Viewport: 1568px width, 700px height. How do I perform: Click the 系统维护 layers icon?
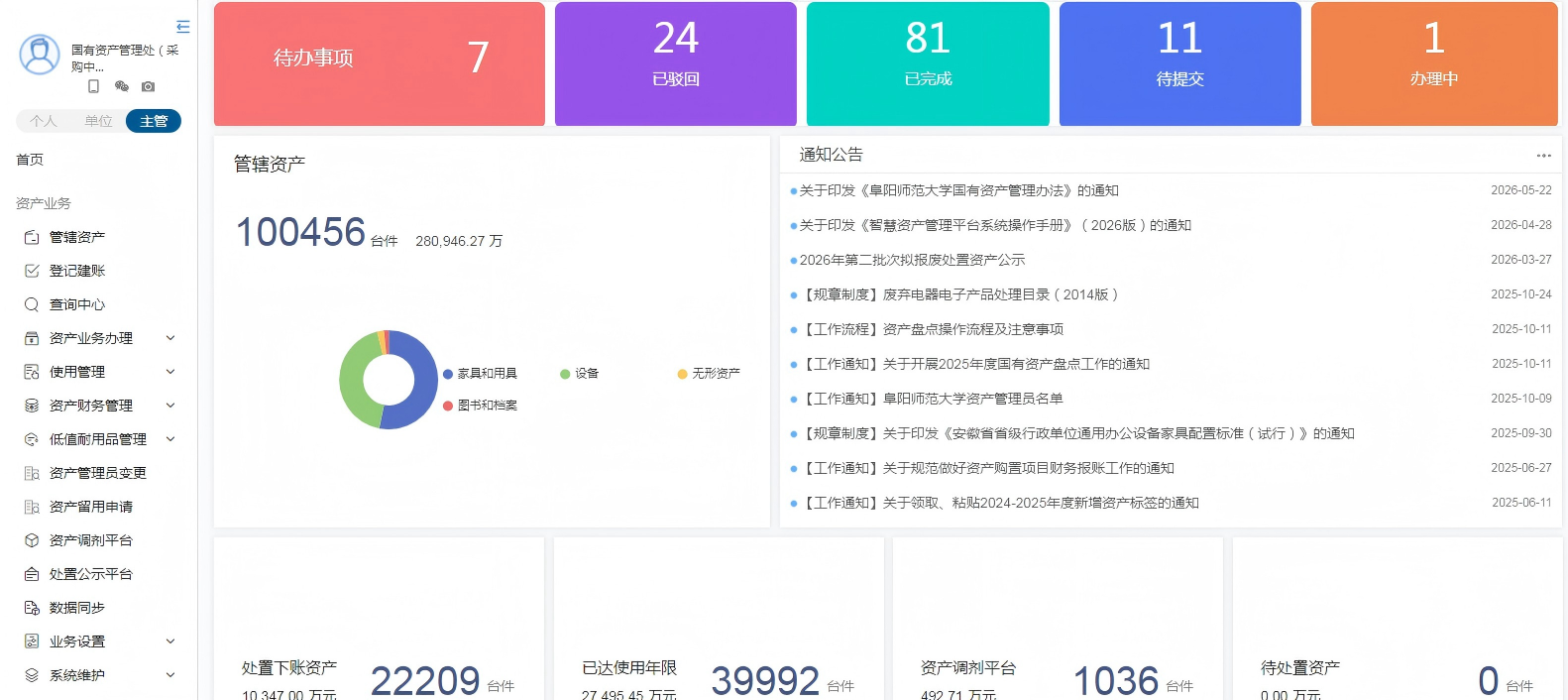click(32, 675)
